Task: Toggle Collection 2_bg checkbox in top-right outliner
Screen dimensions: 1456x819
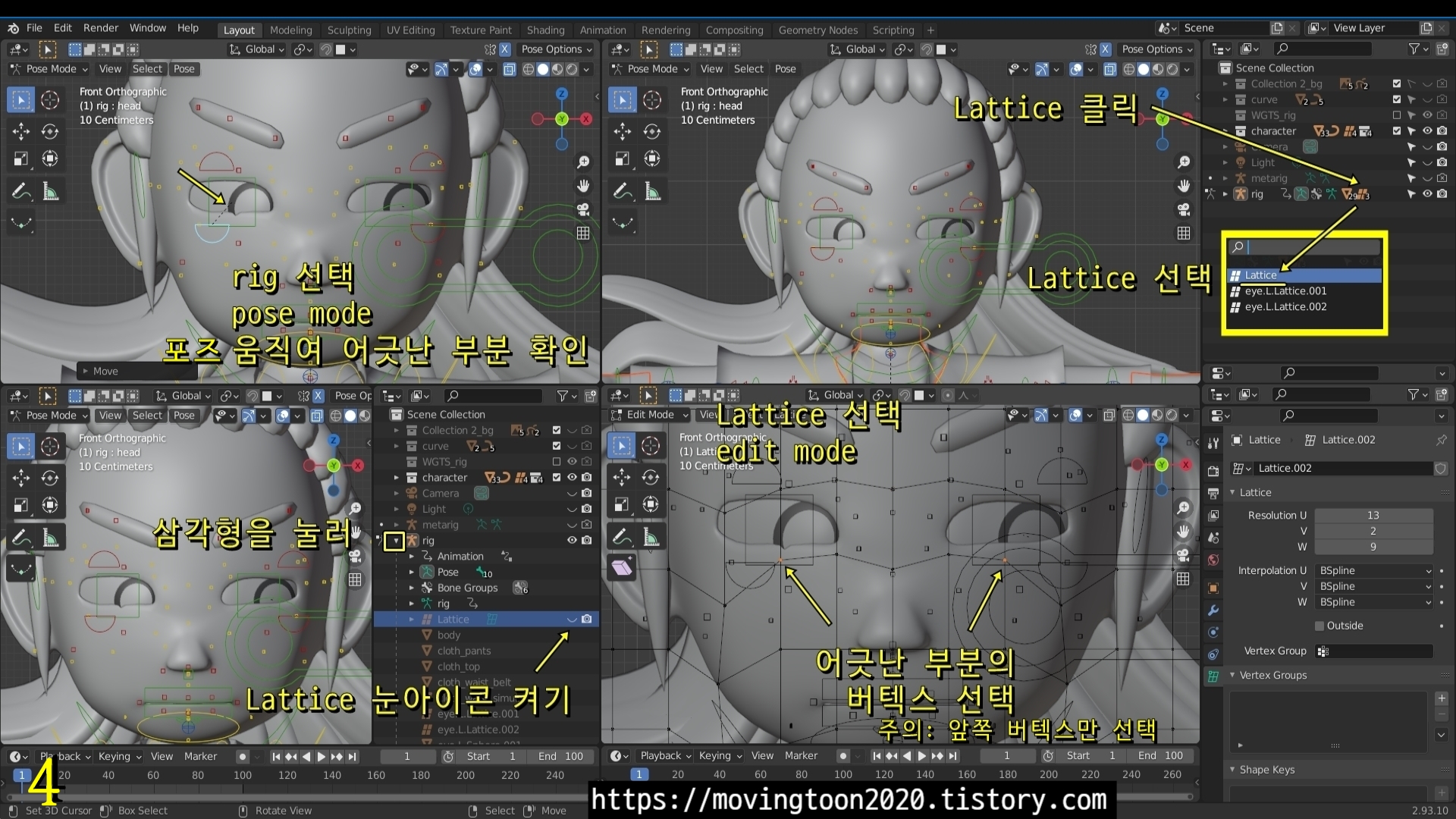Action: (x=1397, y=84)
